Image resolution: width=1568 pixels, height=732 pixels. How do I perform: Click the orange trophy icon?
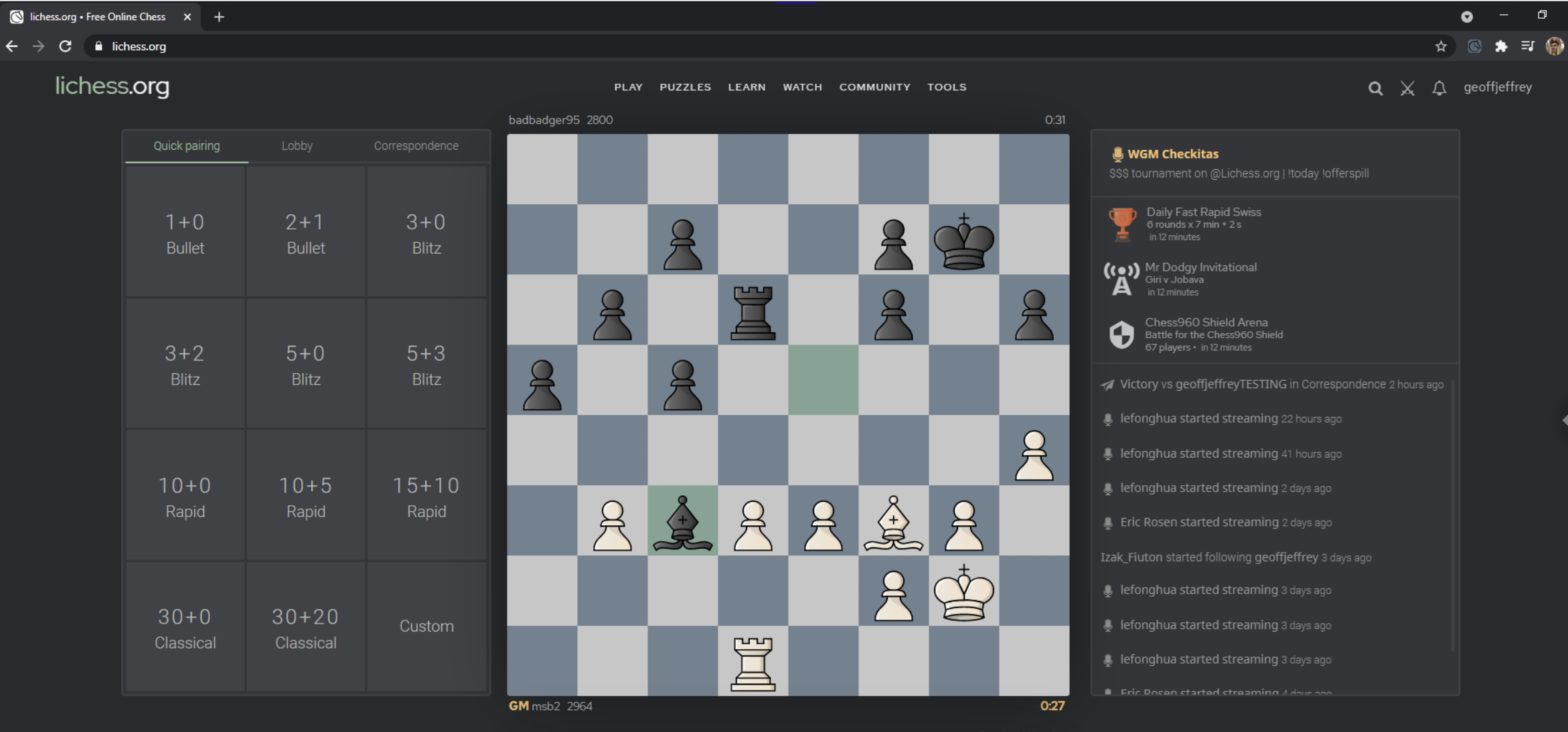(x=1122, y=223)
